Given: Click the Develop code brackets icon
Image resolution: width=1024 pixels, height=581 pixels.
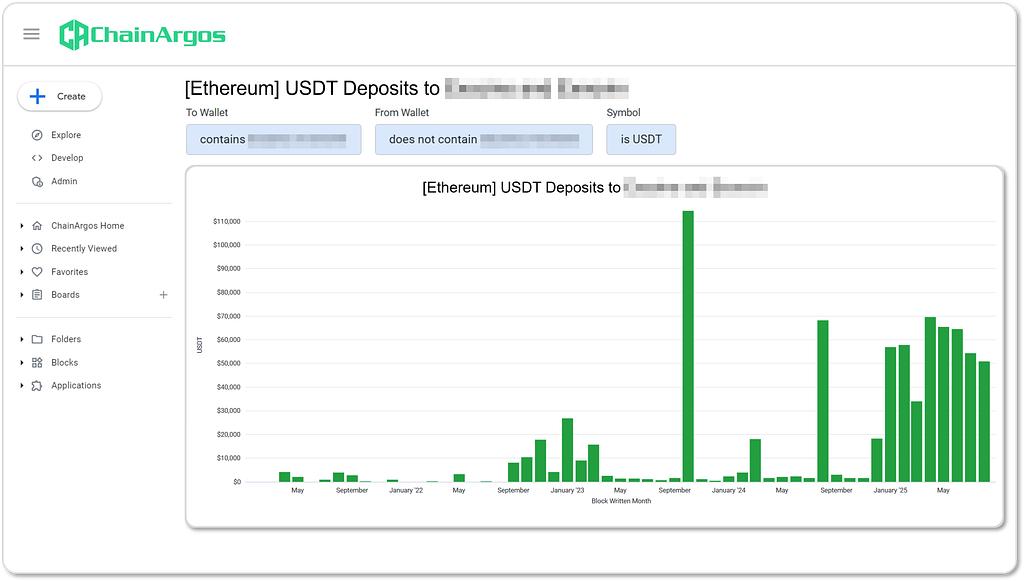Looking at the screenshot, I should click(37, 158).
